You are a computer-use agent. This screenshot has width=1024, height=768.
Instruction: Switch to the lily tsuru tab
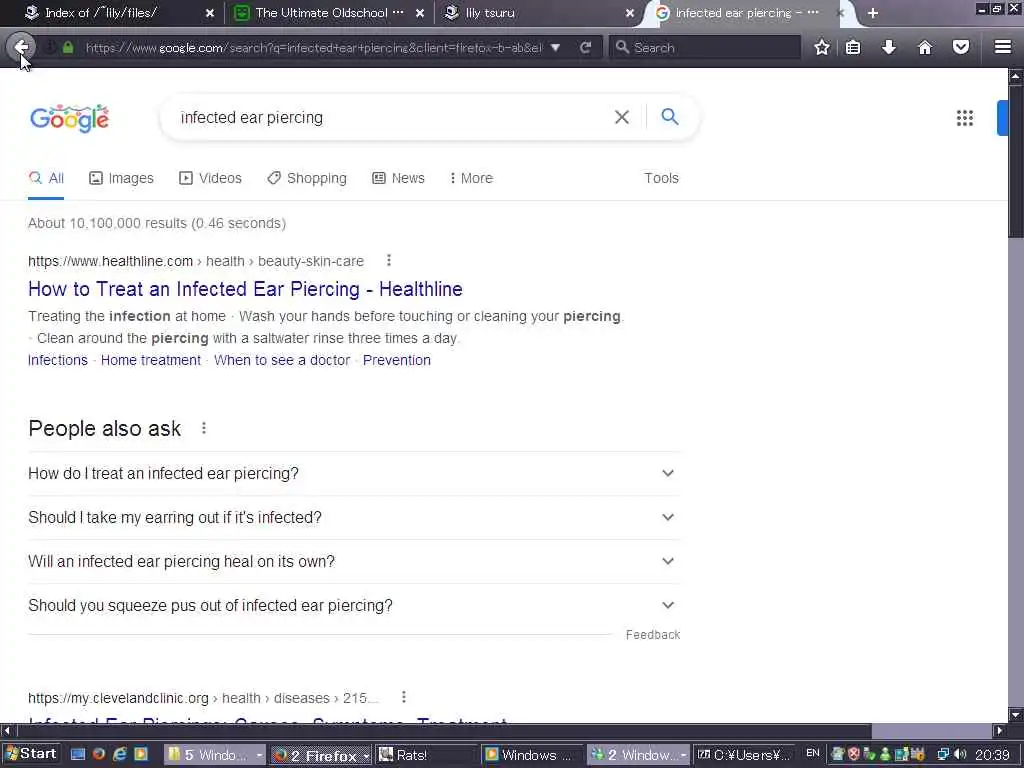coord(539,13)
